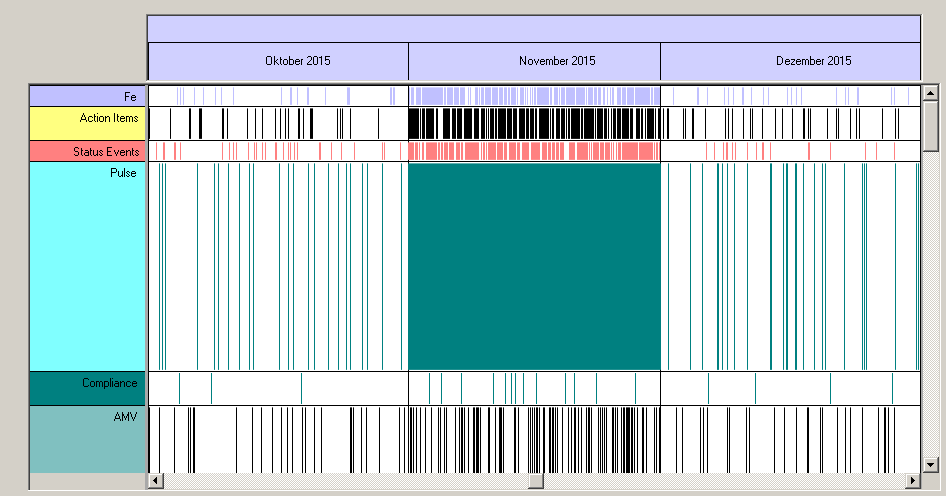Image resolution: width=946 pixels, height=496 pixels.
Task: Select the Fe row label
Action: (x=88, y=96)
